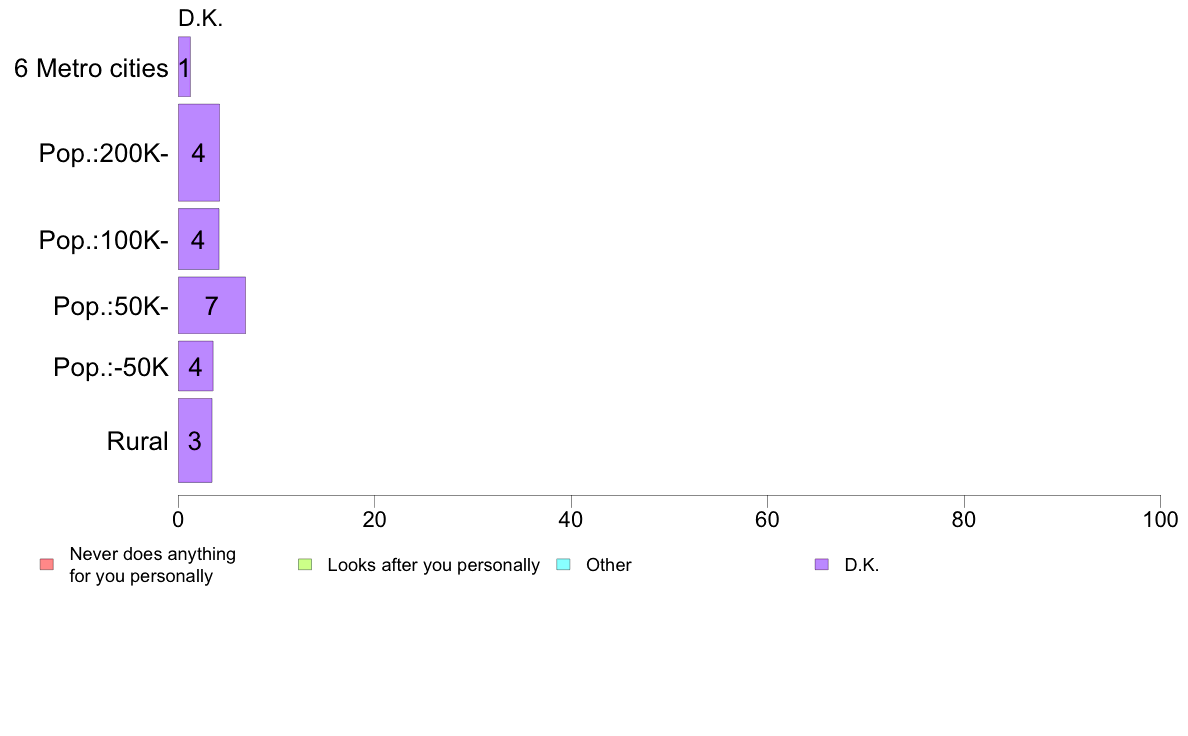Select the Rural bar showing 3

point(195,440)
